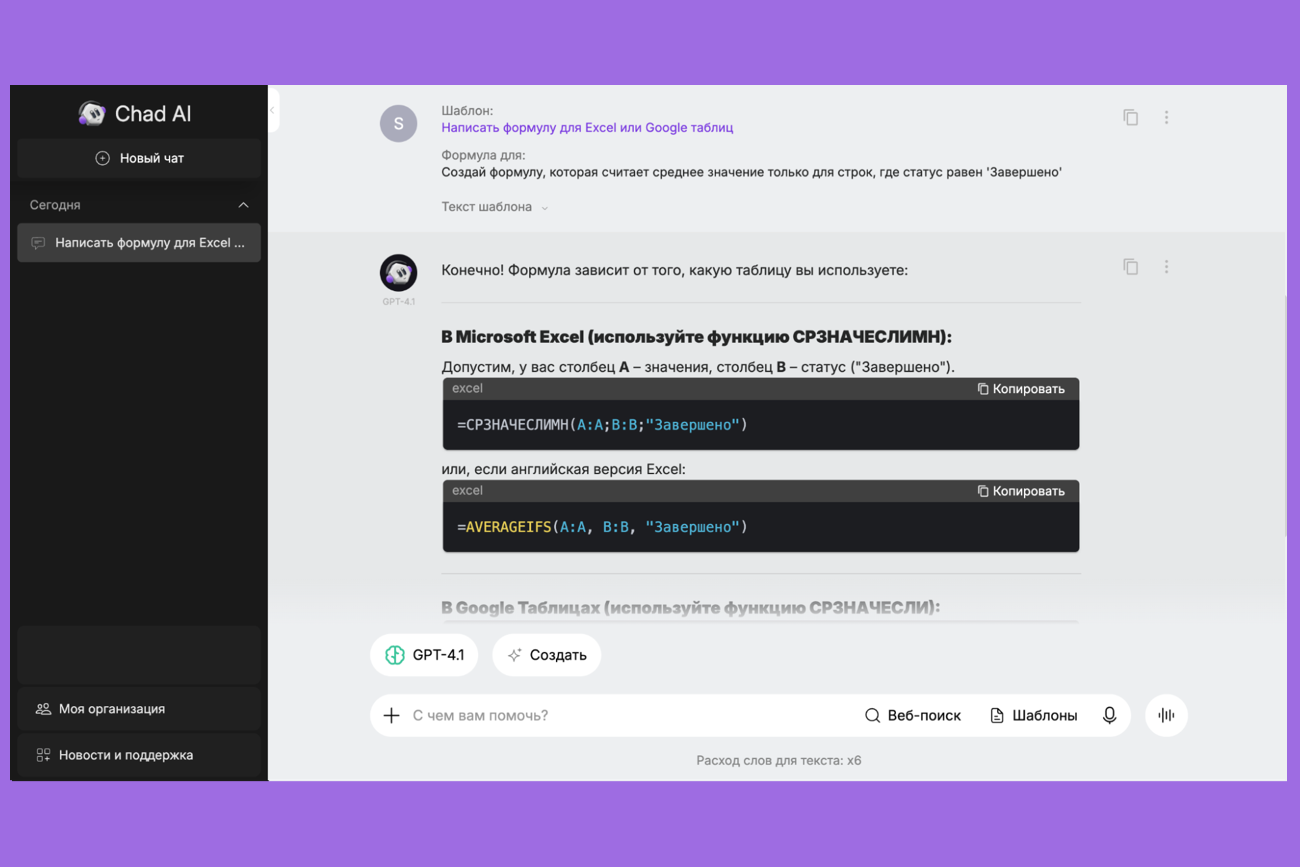Open the Написать формулу для Excel chat
1300x867 pixels.
[x=139, y=243]
